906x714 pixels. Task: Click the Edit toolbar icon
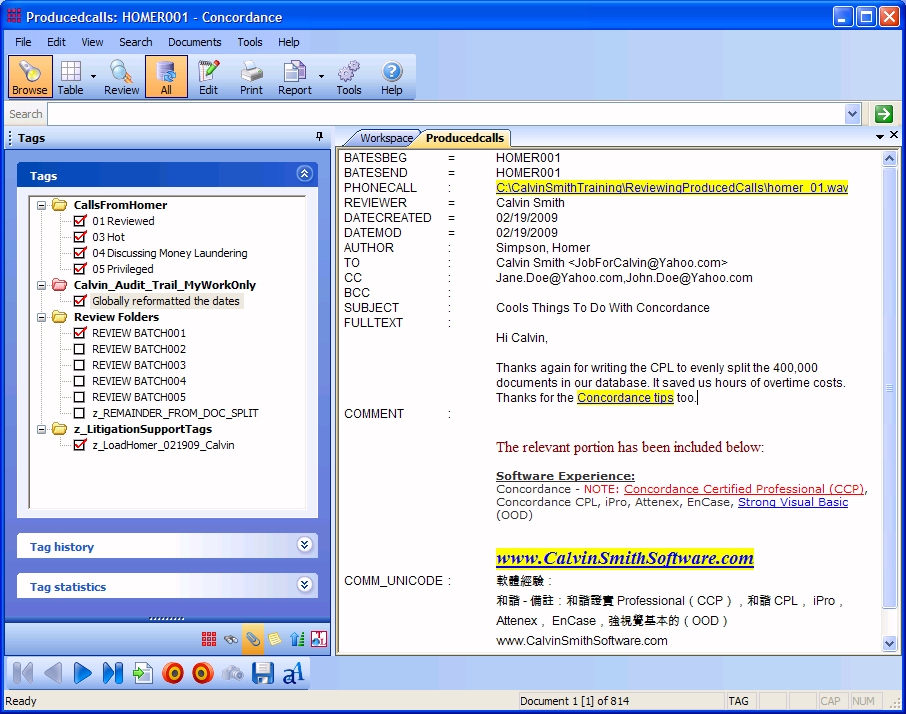point(208,77)
